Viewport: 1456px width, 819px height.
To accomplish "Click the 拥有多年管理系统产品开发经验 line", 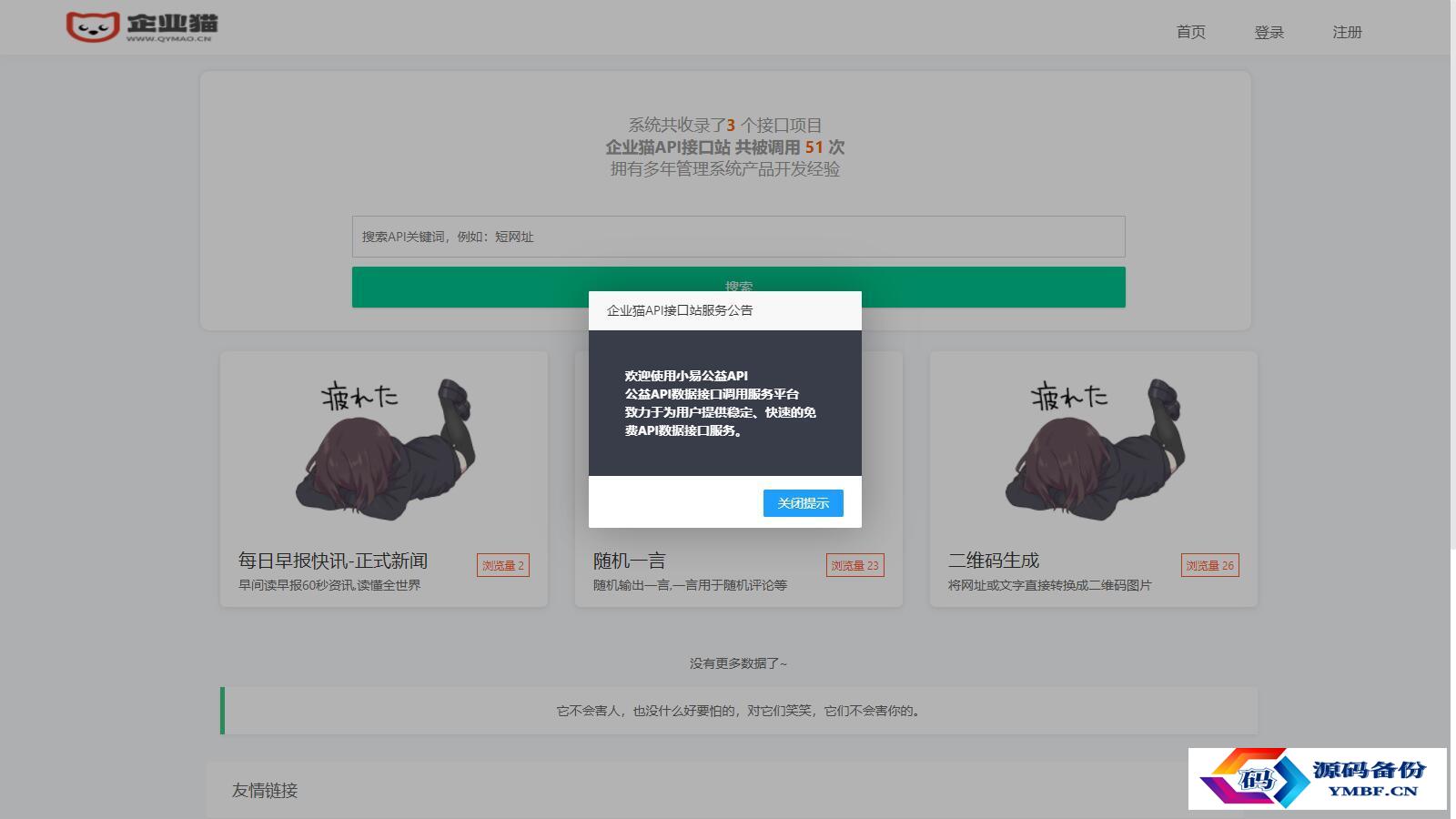I will point(724,169).
